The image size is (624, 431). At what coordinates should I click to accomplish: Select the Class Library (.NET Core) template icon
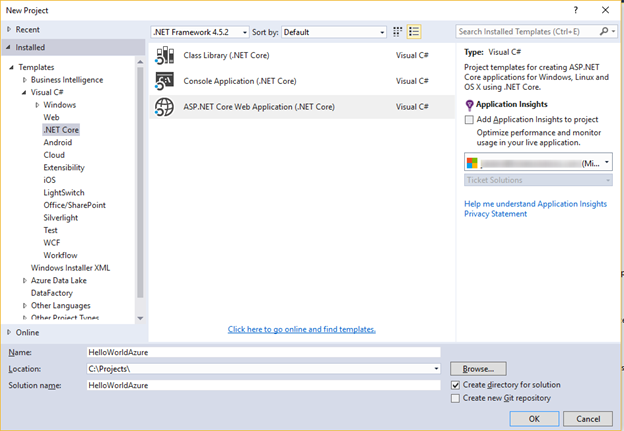coord(164,55)
